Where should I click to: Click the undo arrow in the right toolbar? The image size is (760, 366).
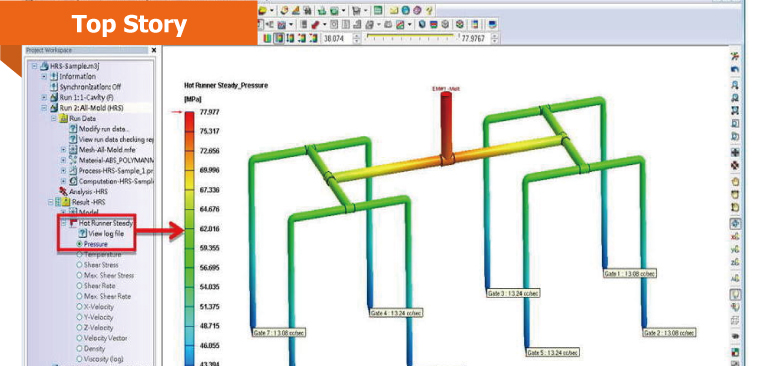[x=735, y=70]
